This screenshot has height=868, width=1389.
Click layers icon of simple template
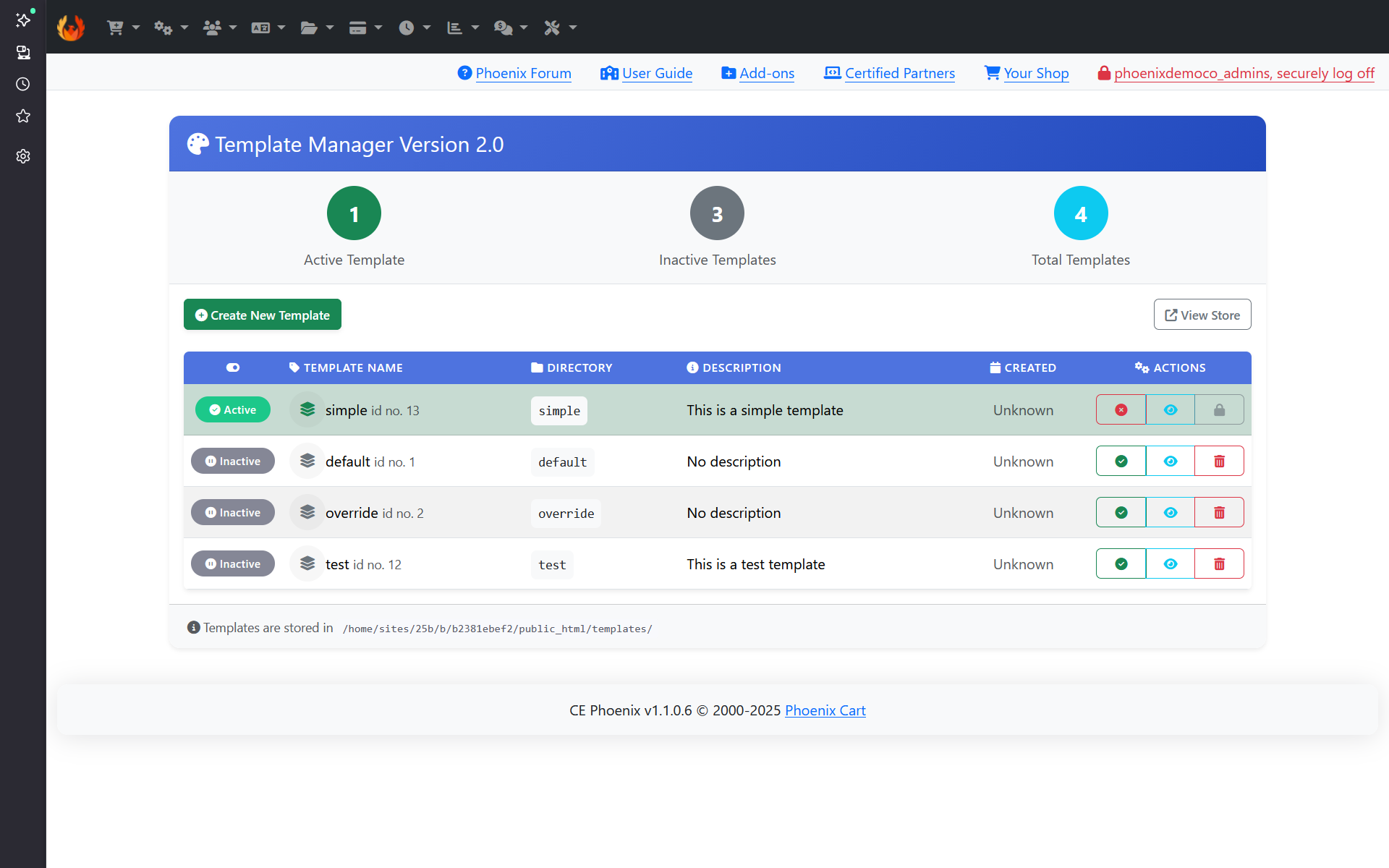tap(307, 409)
